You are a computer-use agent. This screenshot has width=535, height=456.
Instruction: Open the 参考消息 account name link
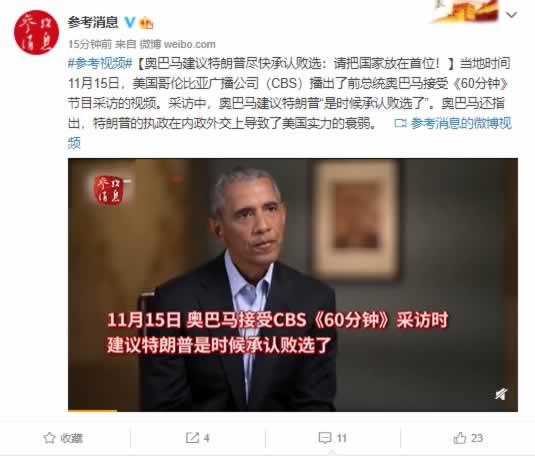93,23
